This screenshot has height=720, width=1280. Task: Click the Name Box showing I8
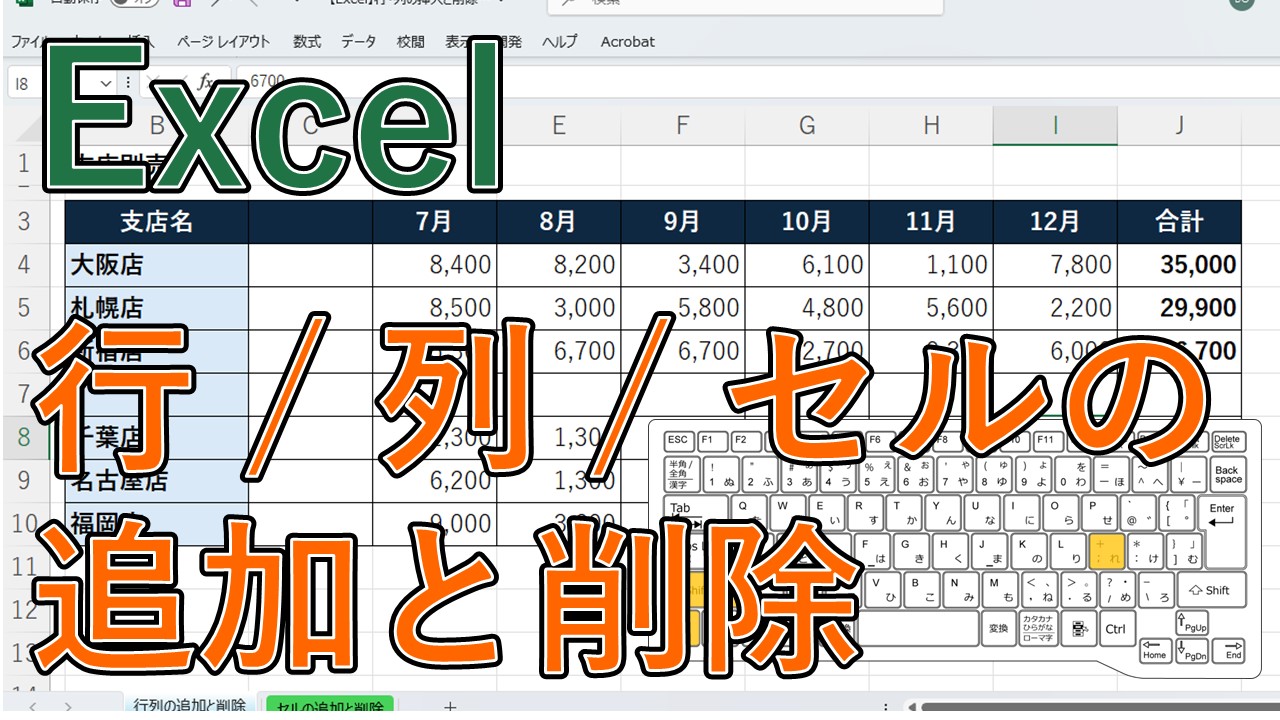[50, 82]
